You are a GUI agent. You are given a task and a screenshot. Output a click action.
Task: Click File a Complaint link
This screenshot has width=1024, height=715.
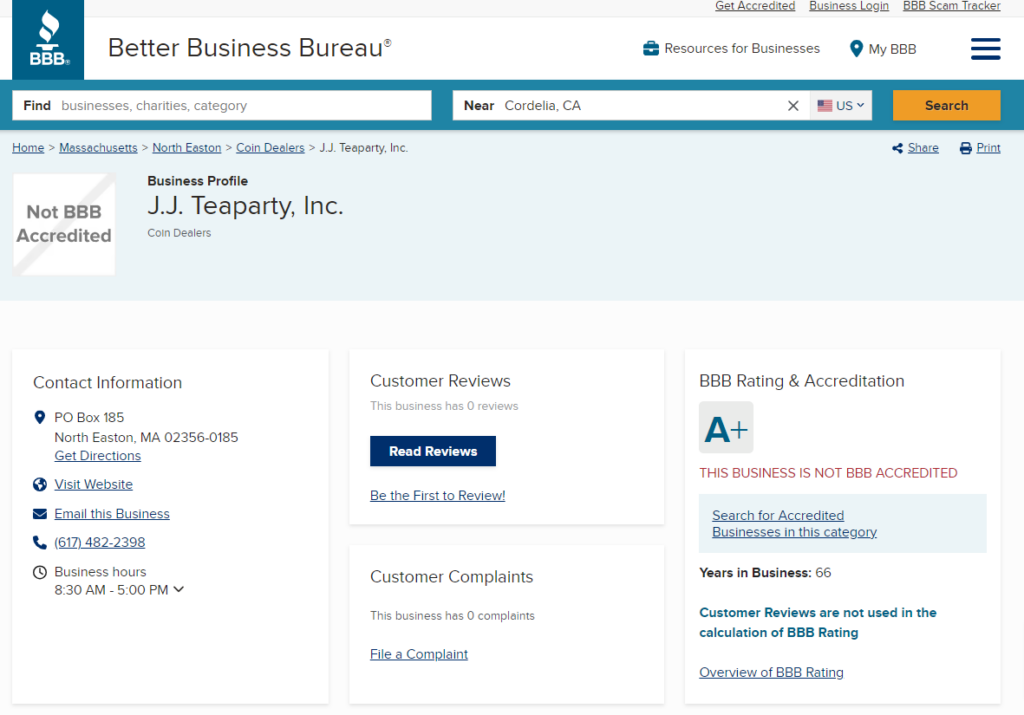(419, 654)
